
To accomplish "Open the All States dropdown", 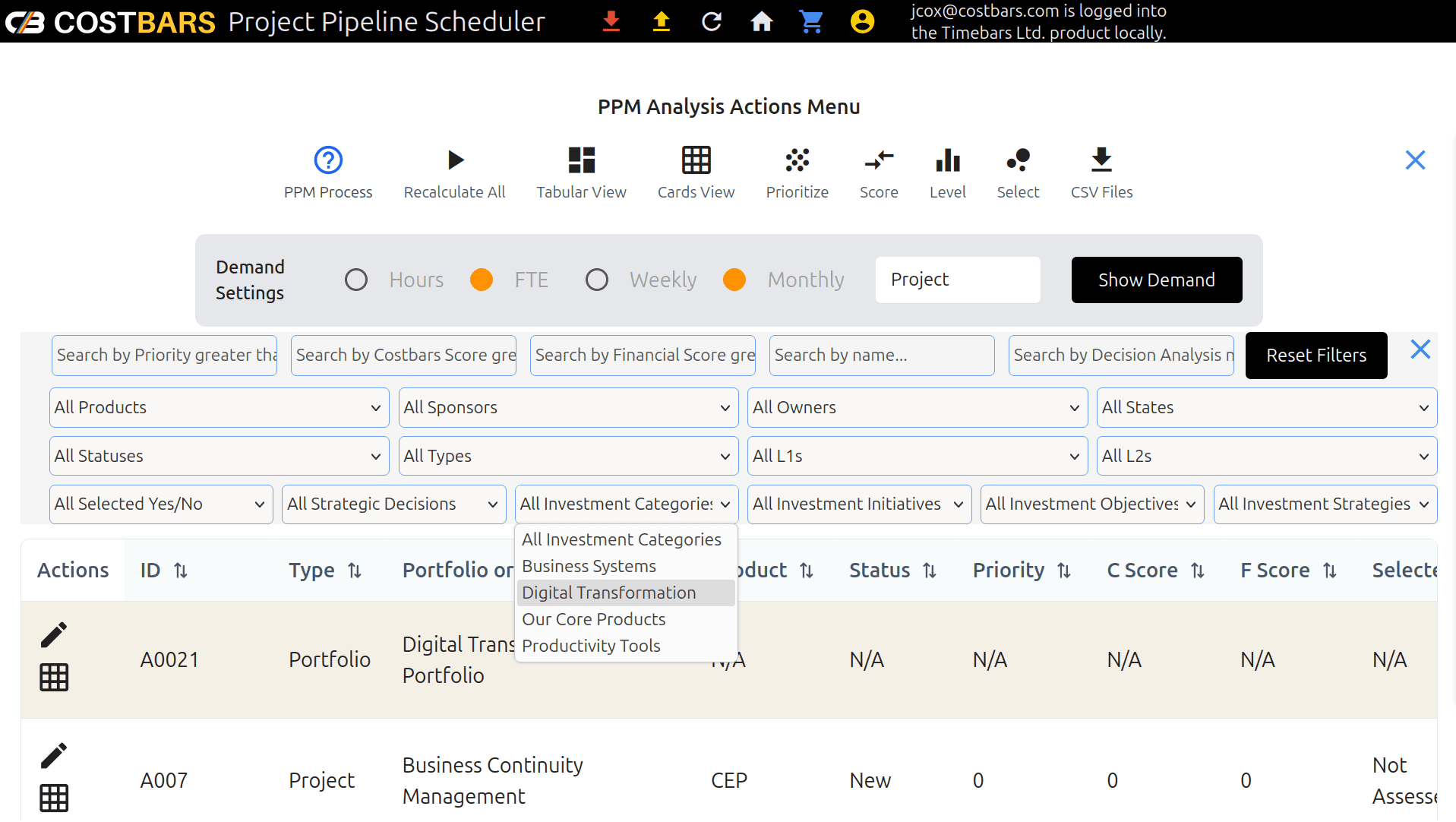I will coord(1267,408).
